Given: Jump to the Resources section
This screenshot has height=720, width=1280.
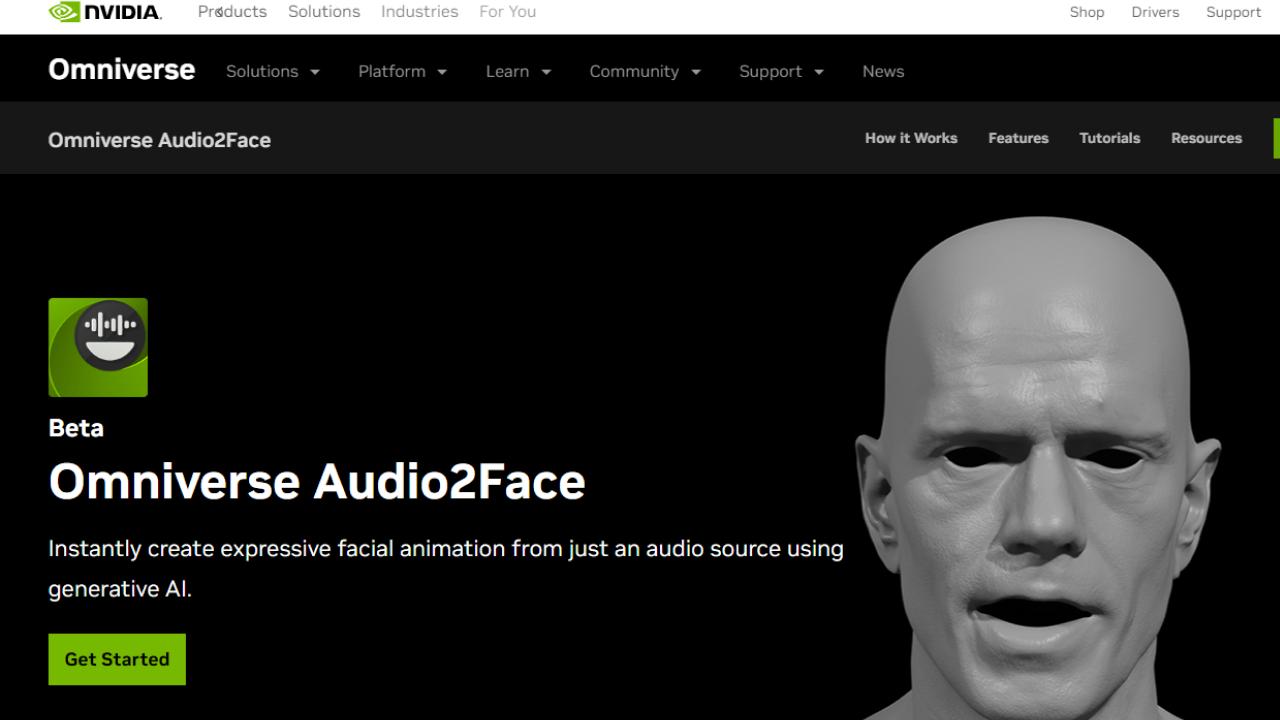Looking at the screenshot, I should [1206, 138].
